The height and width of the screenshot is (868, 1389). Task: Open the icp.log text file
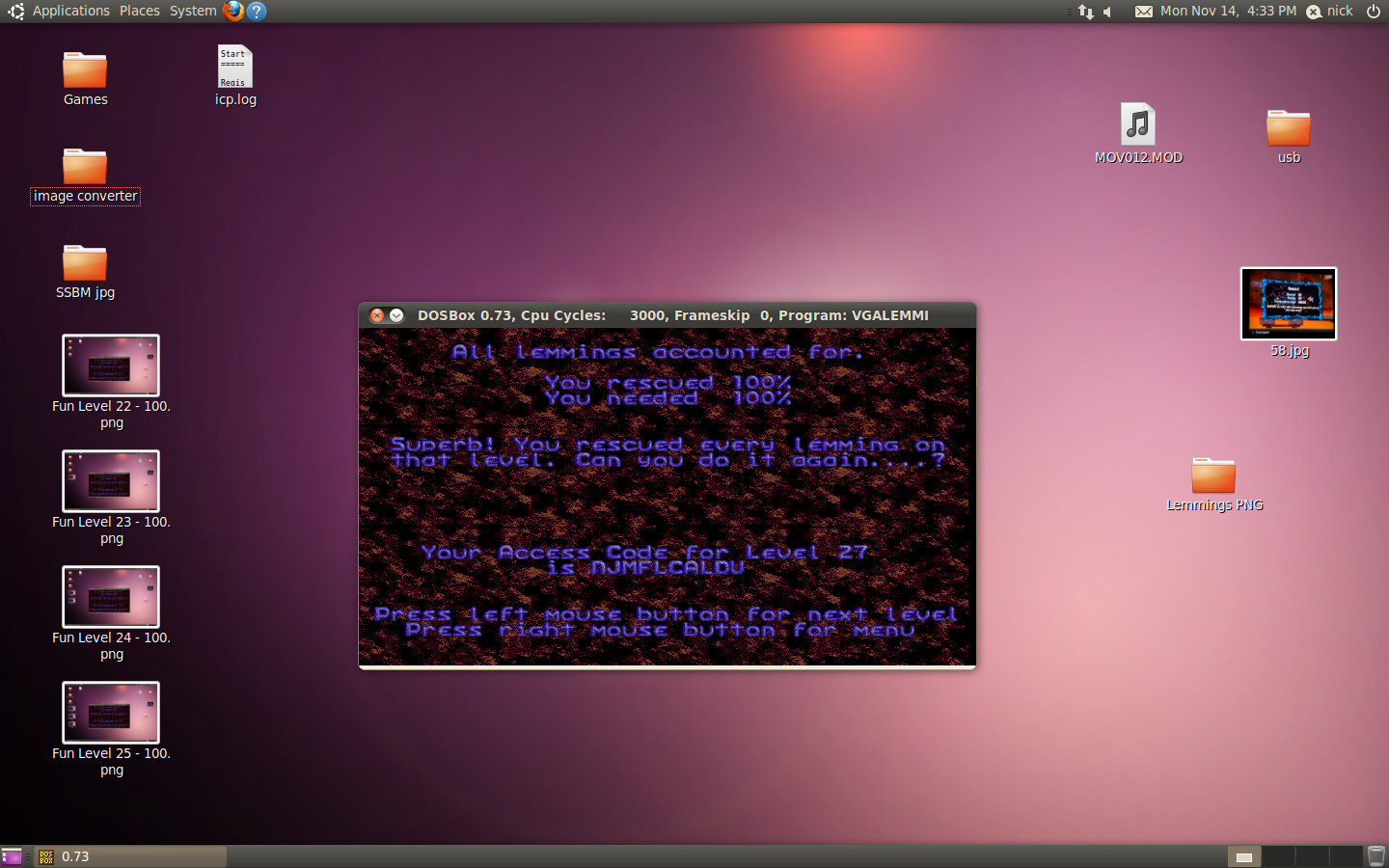tap(234, 68)
